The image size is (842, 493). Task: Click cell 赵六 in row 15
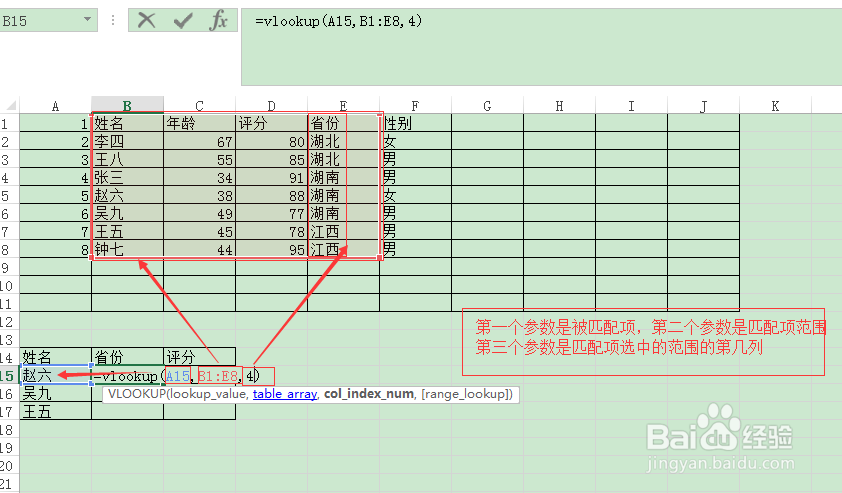coord(55,375)
